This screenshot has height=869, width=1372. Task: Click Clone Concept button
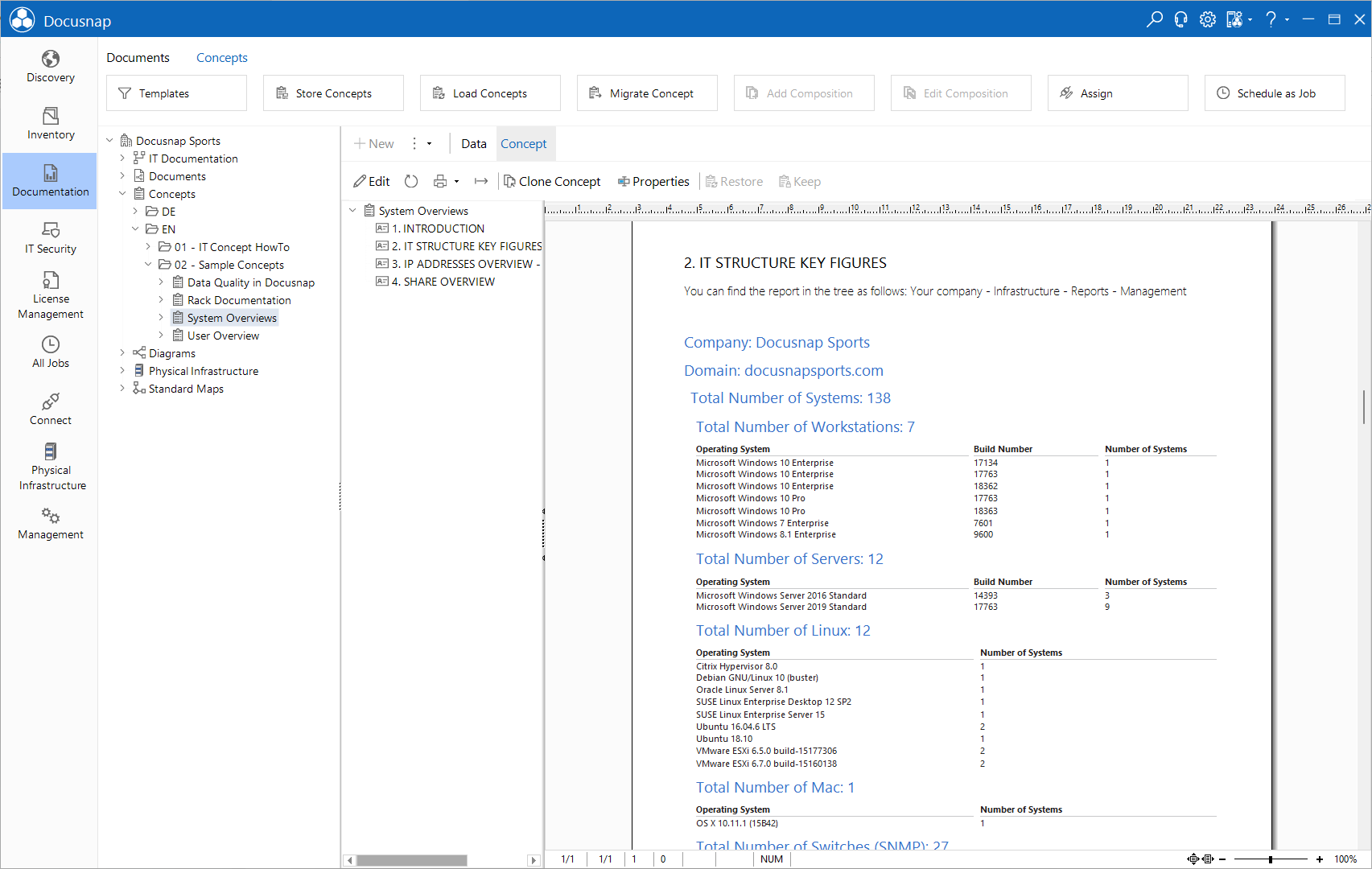point(552,182)
